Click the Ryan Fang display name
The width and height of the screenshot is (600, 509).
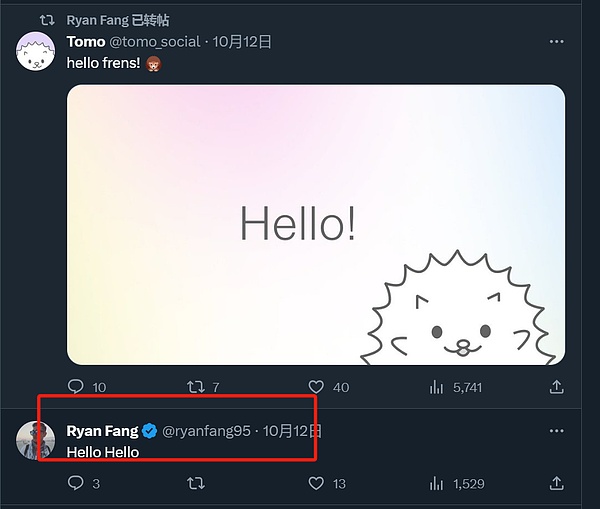(x=102, y=431)
